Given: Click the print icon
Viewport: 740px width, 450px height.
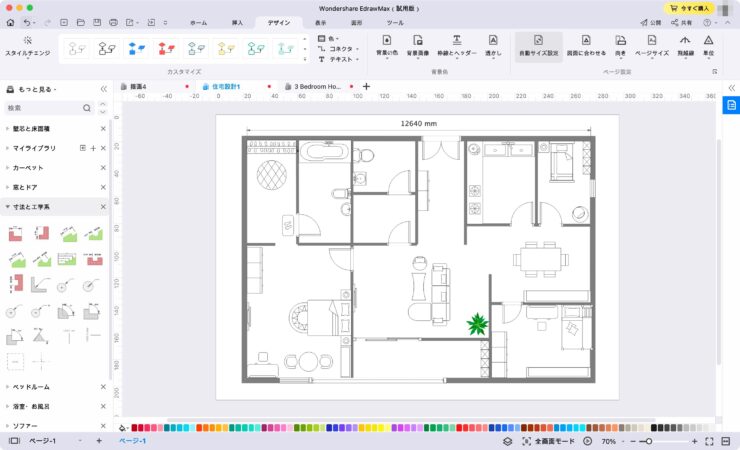Looking at the screenshot, I should point(113,22).
